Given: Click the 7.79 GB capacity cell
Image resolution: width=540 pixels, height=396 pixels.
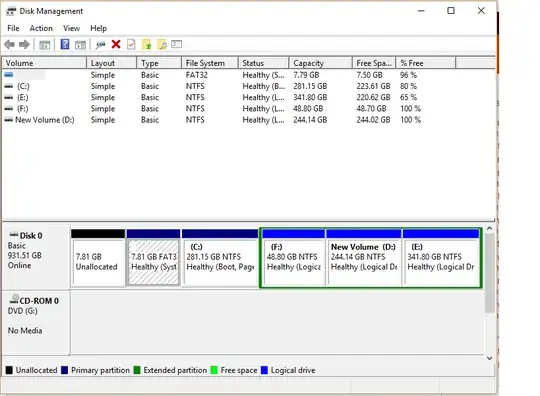Looking at the screenshot, I should [x=306, y=75].
